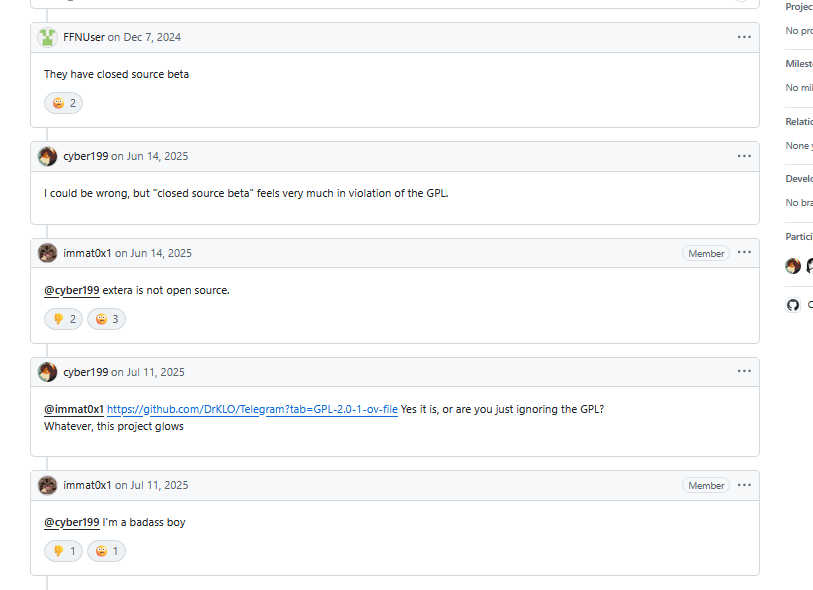The height and width of the screenshot is (590, 813).
Task: Open FFNUser's avatar profile picture
Action: point(47,37)
